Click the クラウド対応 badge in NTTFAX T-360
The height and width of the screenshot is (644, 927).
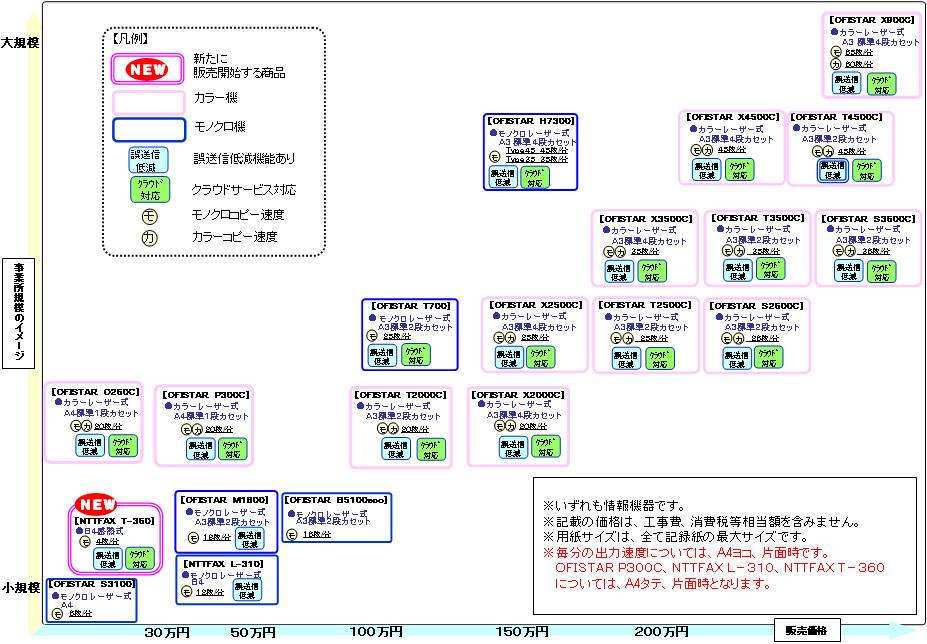140,559
